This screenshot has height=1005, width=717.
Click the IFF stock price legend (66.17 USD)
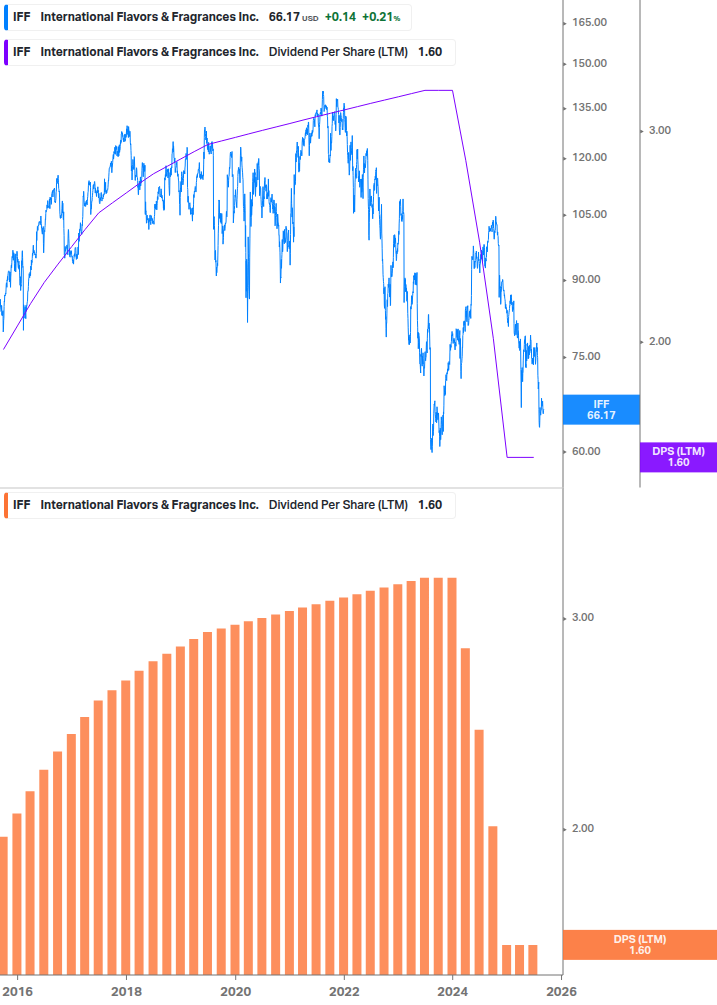pos(207,17)
